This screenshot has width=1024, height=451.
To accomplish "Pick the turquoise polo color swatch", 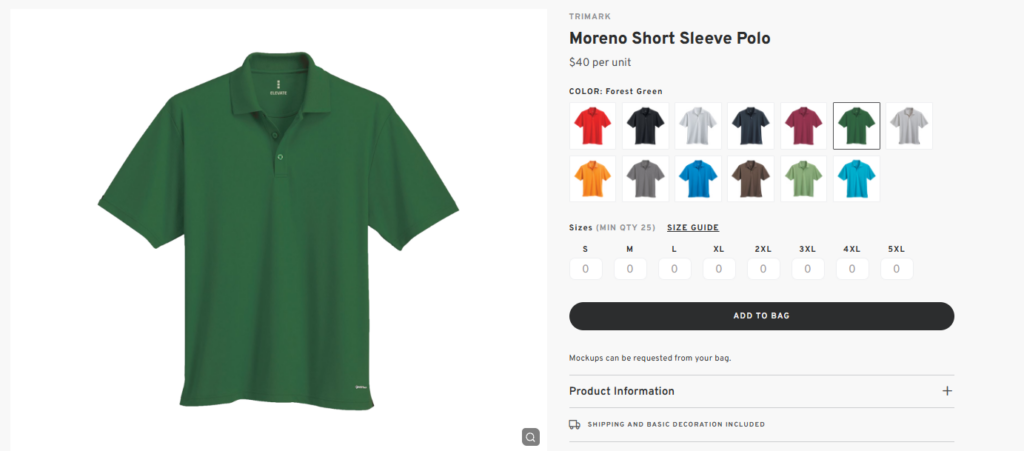I will pos(856,179).
